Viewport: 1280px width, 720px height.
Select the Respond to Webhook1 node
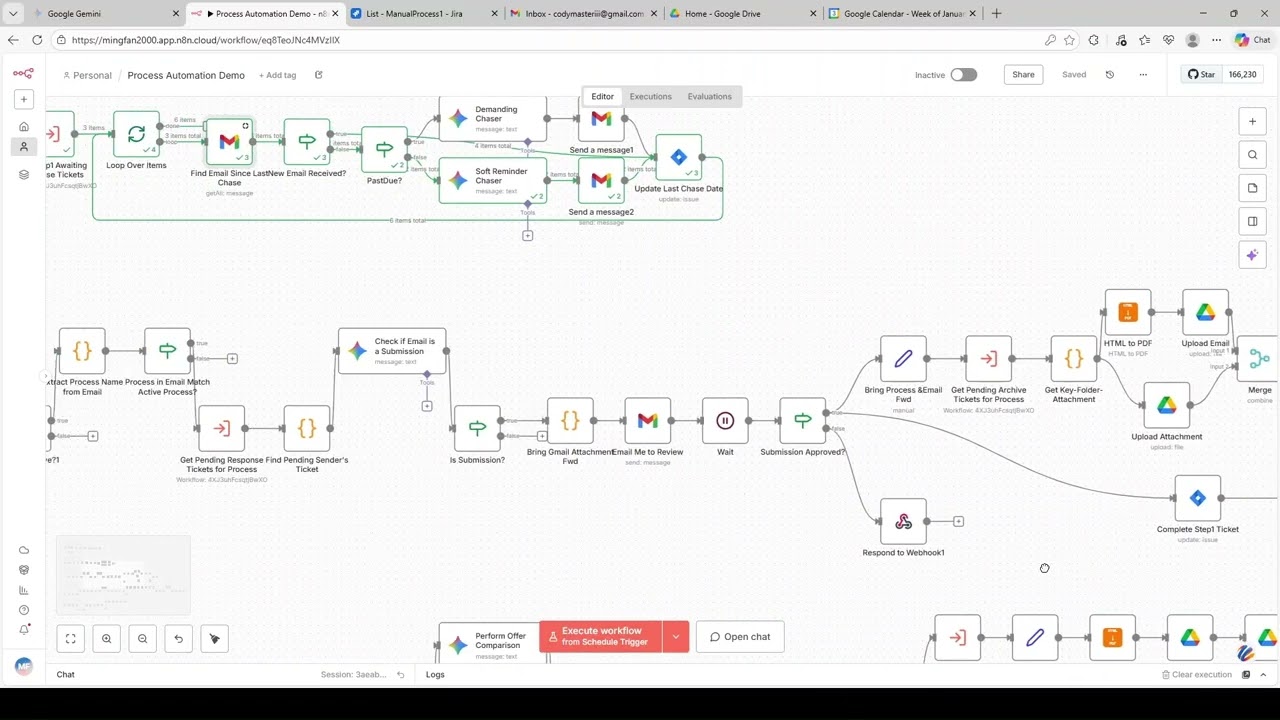pos(903,521)
